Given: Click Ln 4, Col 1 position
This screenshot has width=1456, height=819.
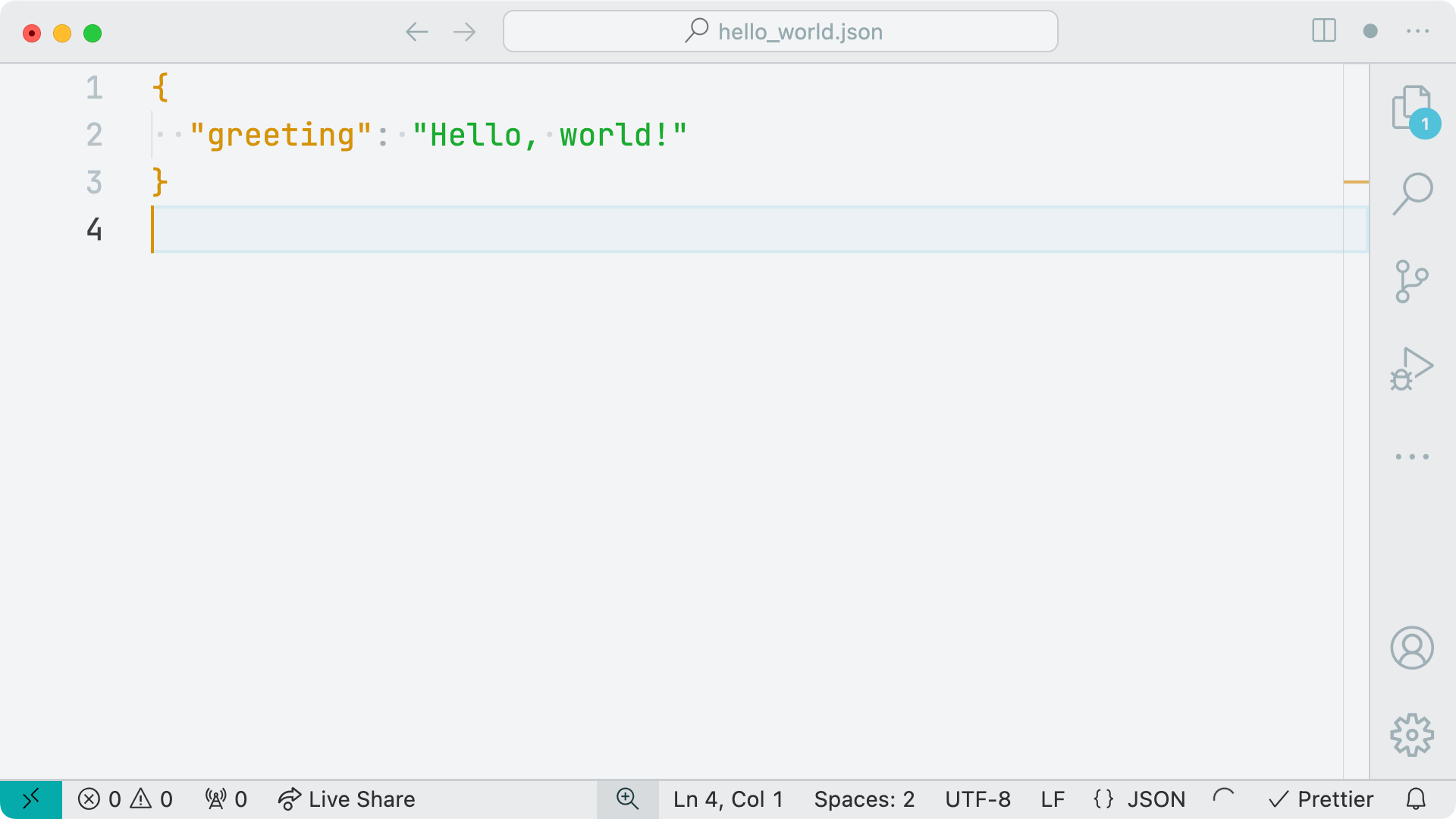Looking at the screenshot, I should (x=728, y=799).
